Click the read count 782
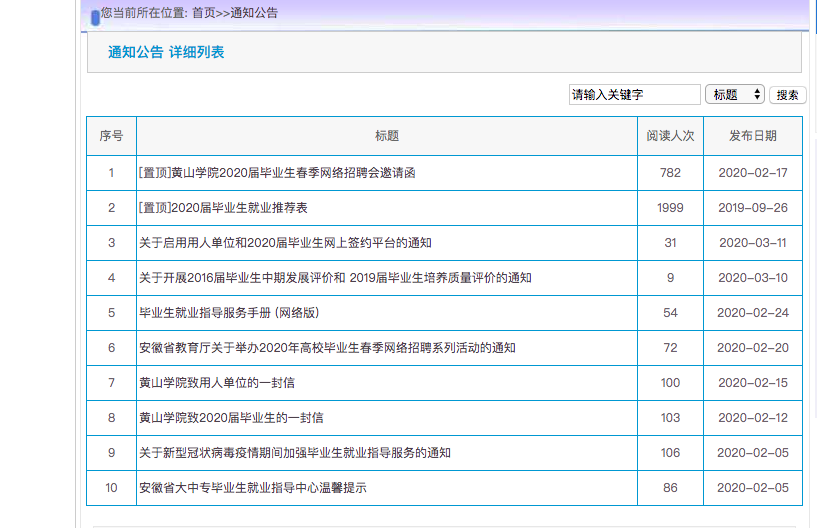 (671, 173)
